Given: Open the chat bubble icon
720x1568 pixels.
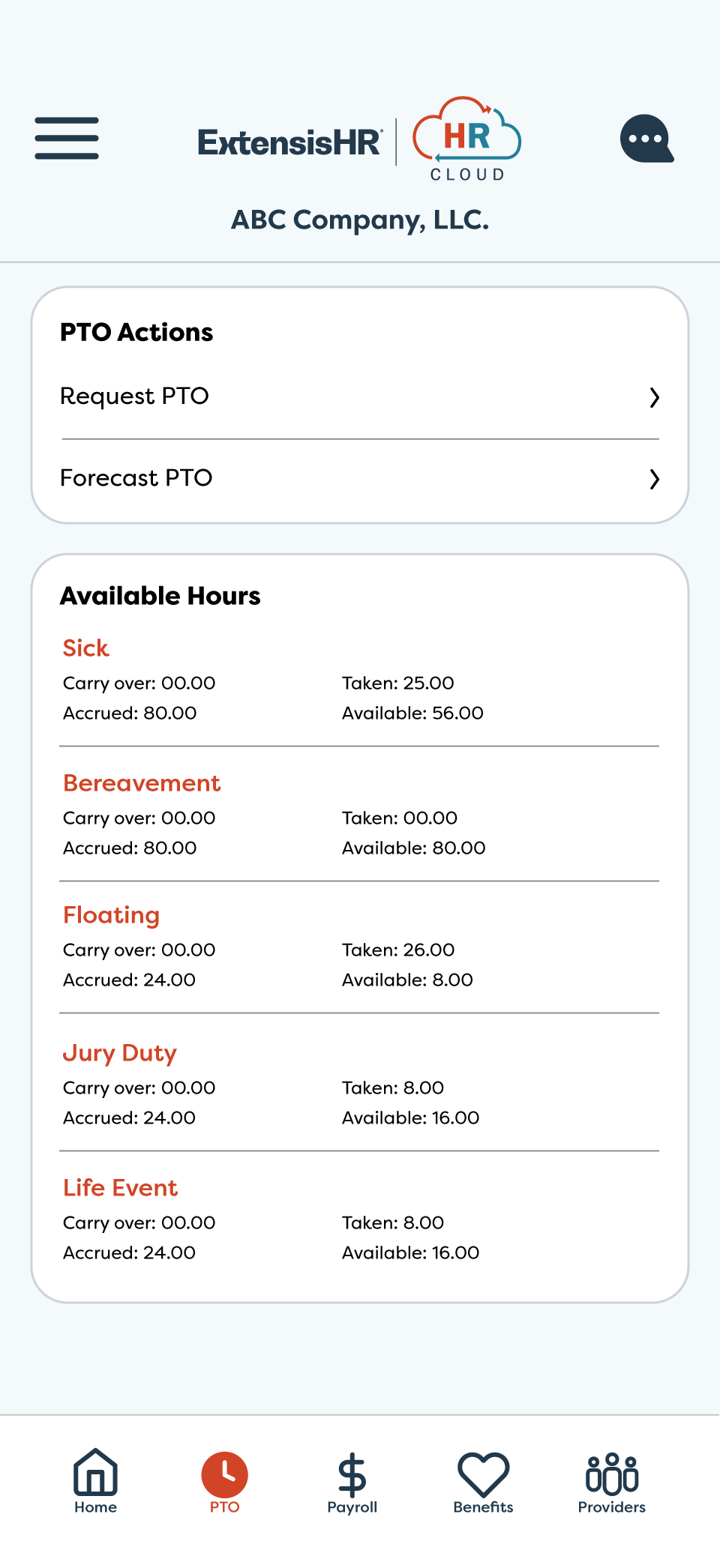Looking at the screenshot, I should tap(646, 139).
